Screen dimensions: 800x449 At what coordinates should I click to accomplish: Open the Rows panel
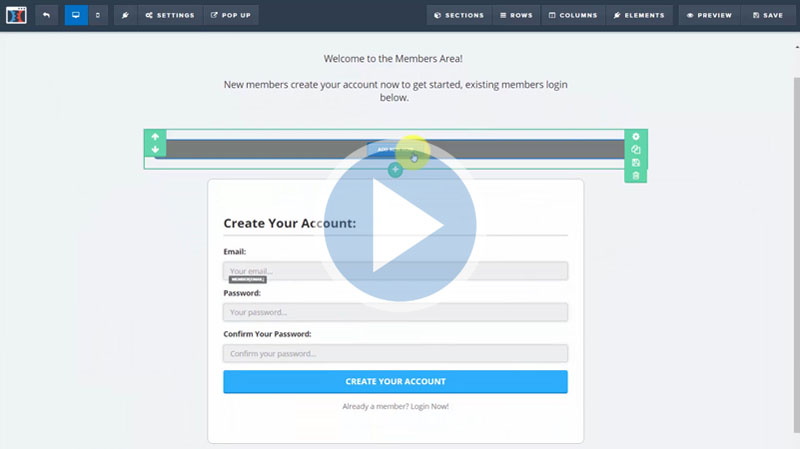click(517, 15)
